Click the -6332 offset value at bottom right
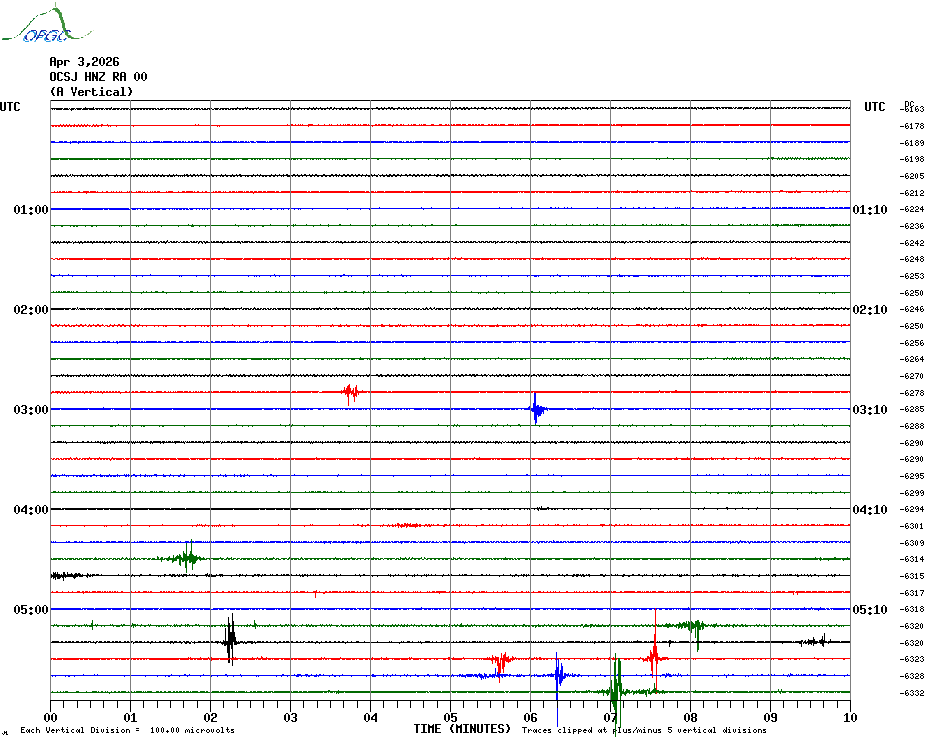Viewport: 930px width, 744px height. click(x=913, y=693)
